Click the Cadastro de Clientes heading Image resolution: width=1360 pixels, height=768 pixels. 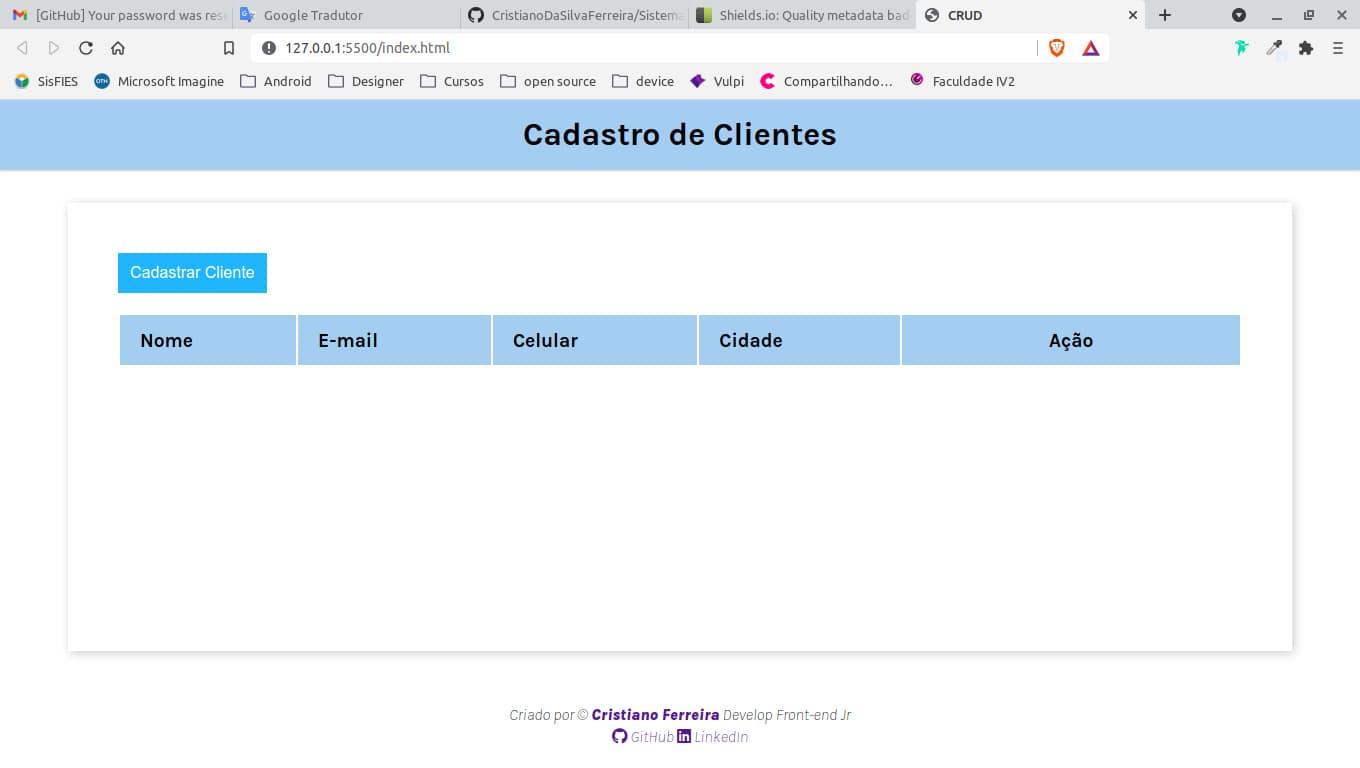coord(680,135)
